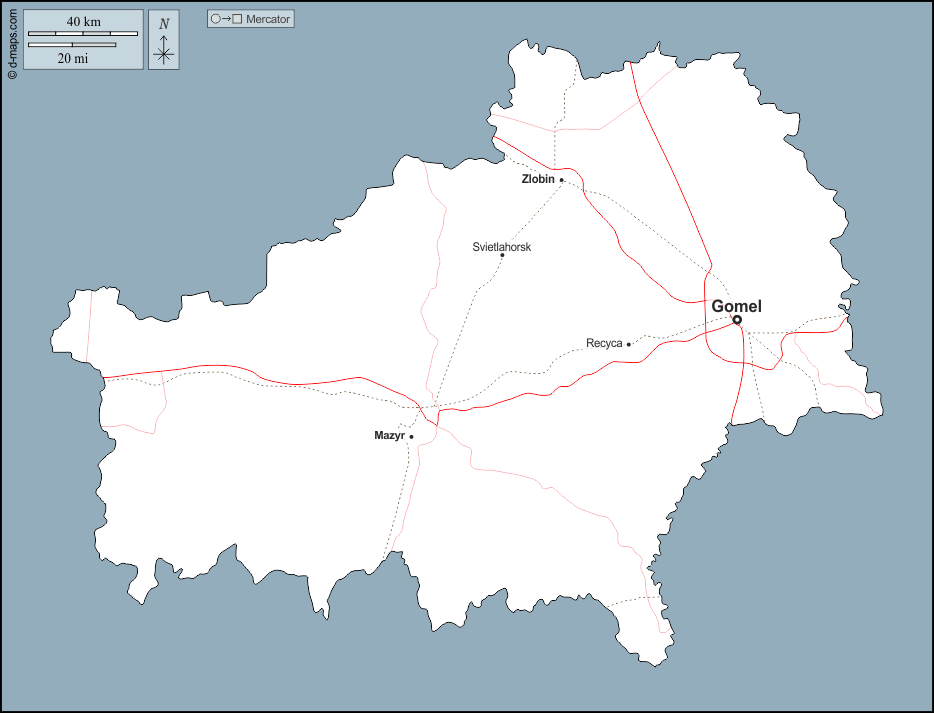Click the Mercator projection label
The width and height of the screenshot is (934, 713).
click(267, 19)
